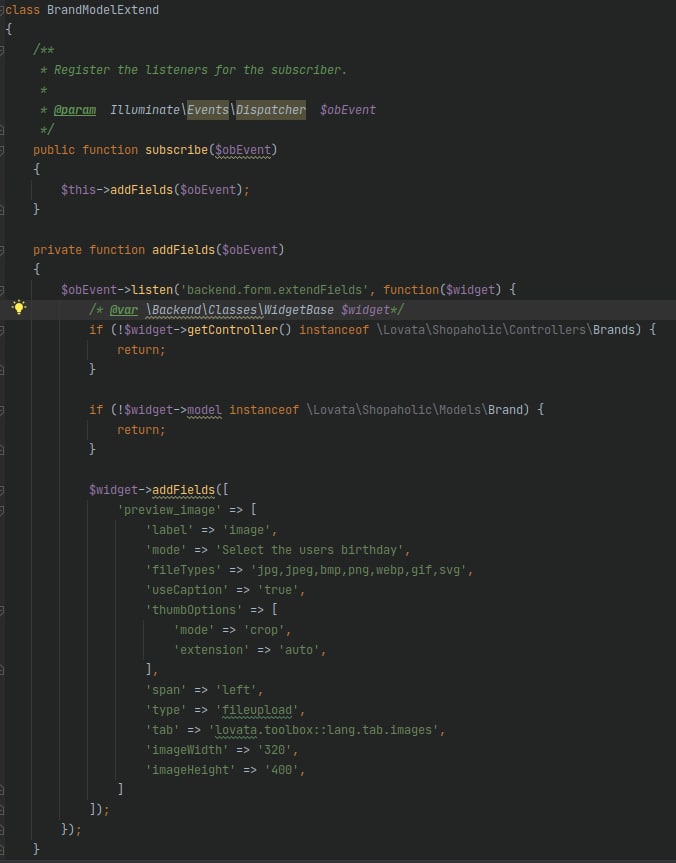Click the 'imageHeight' key

tap(190, 770)
